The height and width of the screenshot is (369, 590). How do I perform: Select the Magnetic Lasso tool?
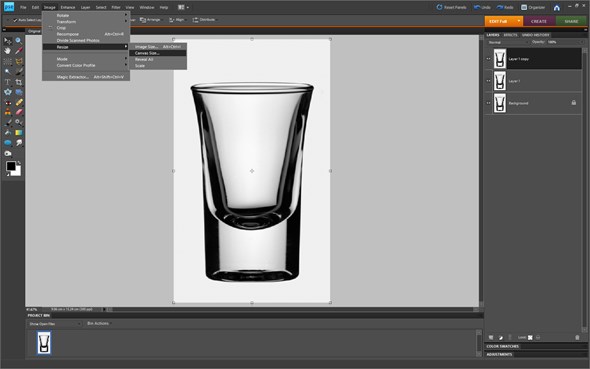coord(18,61)
